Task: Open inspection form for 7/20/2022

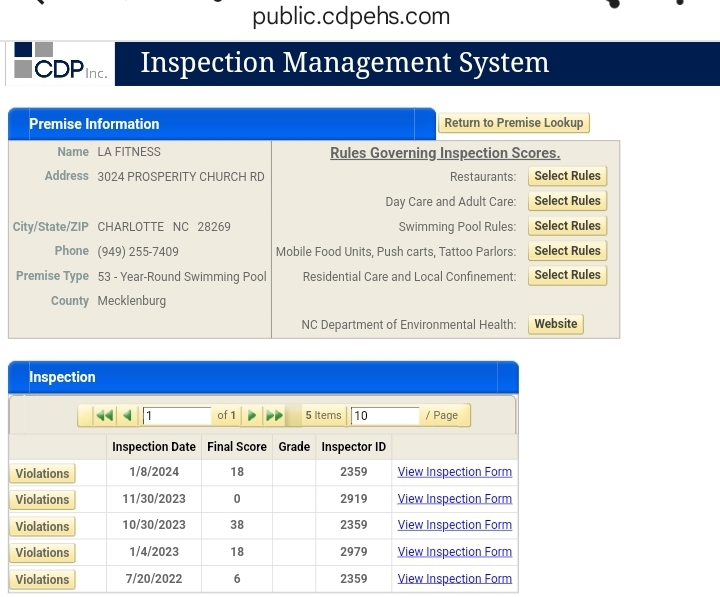Action: tap(454, 578)
